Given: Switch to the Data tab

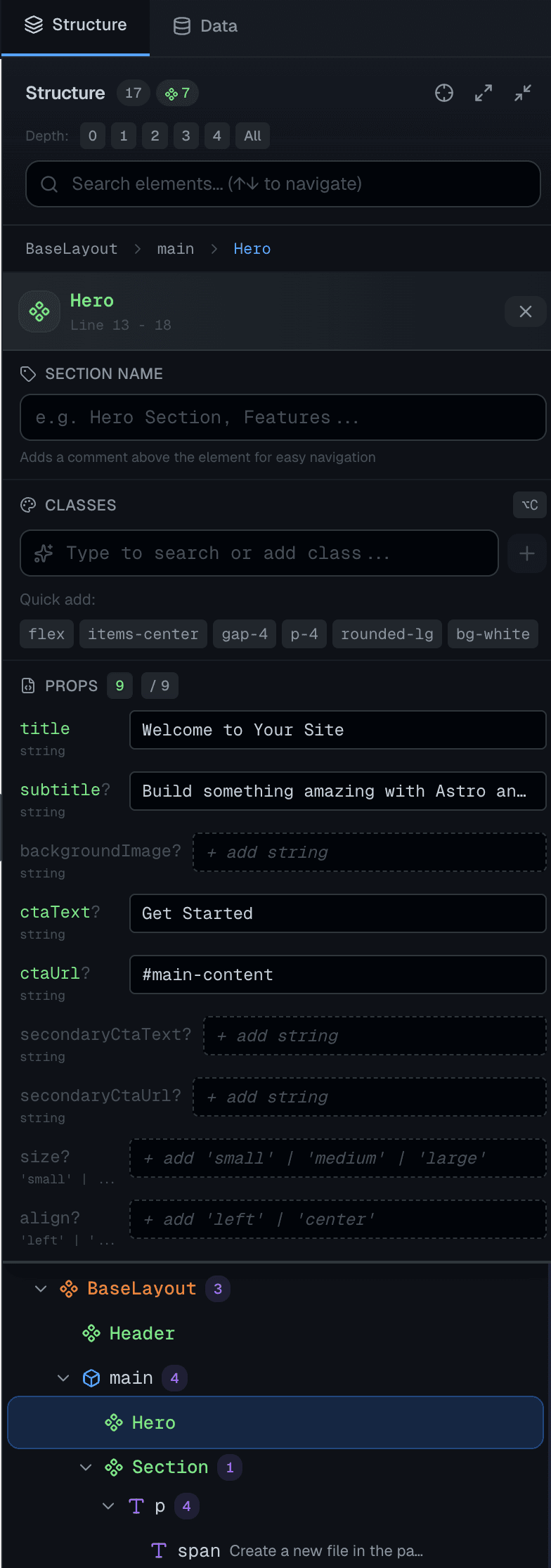Looking at the screenshot, I should (204, 25).
